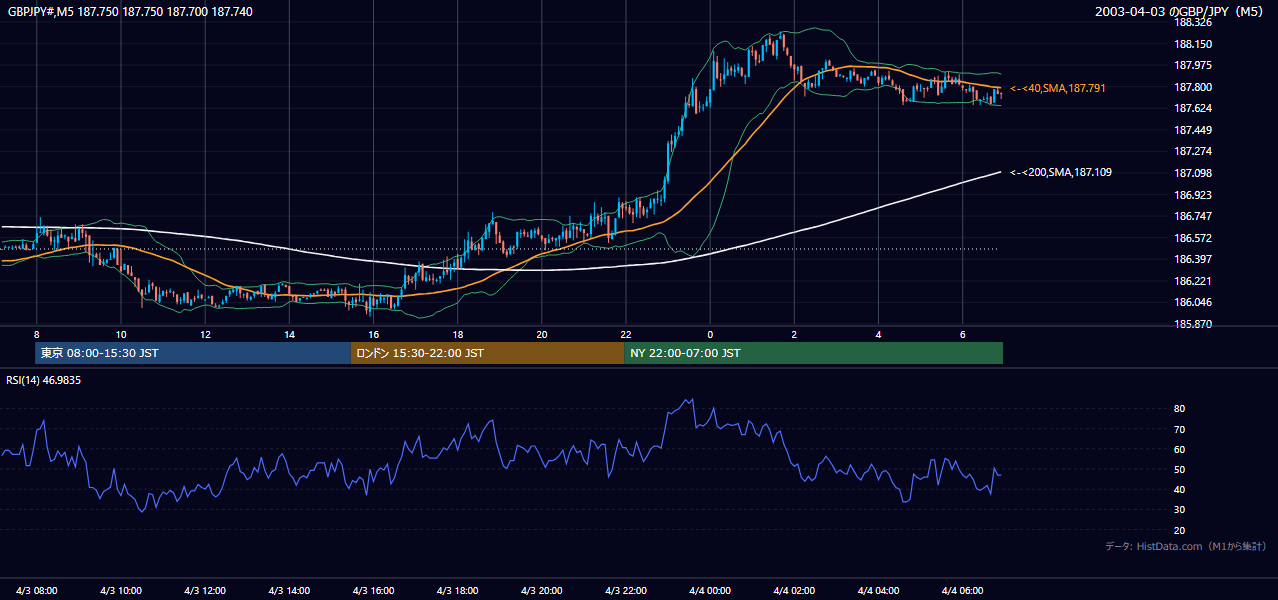Screen dimensions: 1278x600
Task: Click price axis label 187.274
Action: pos(1193,151)
